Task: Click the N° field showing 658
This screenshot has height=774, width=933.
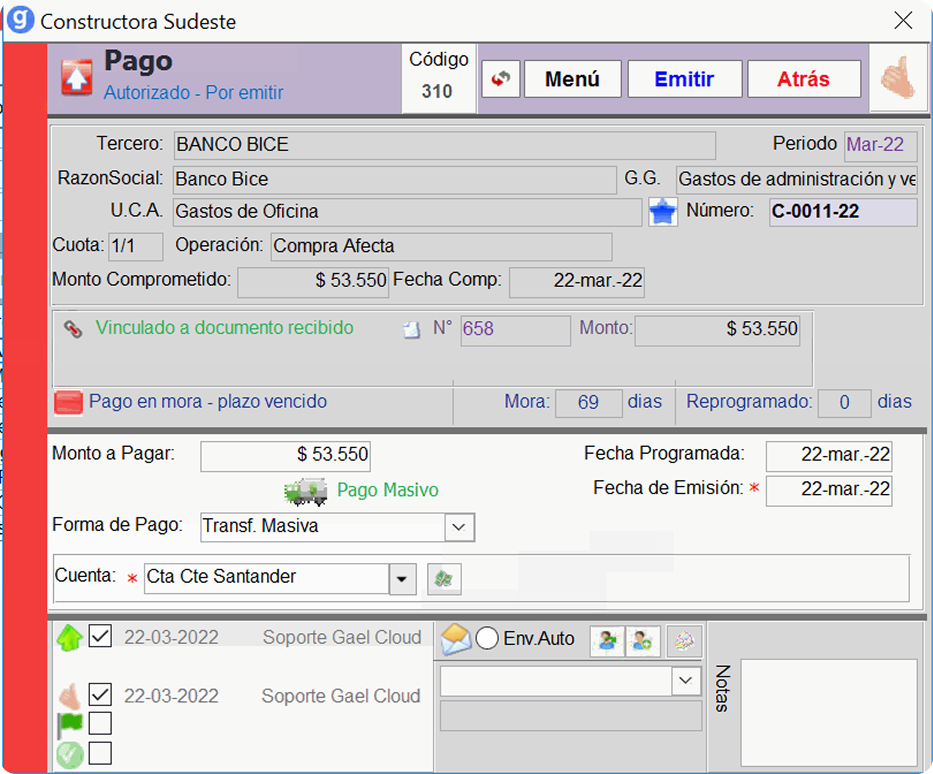Action: 515,330
